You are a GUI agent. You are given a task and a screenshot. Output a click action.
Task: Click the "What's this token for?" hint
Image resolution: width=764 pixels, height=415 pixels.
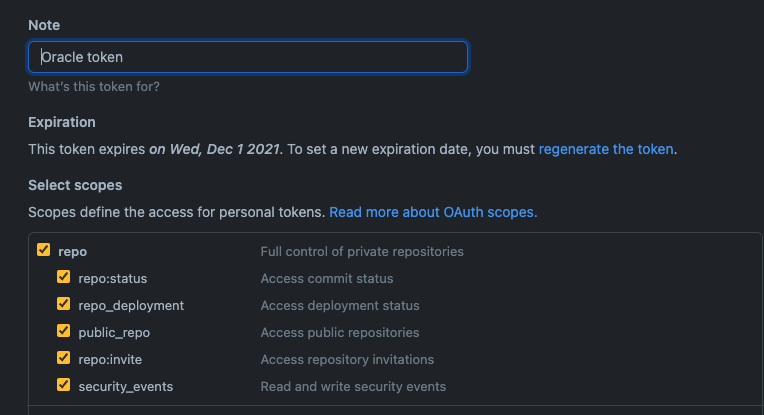click(x=94, y=87)
